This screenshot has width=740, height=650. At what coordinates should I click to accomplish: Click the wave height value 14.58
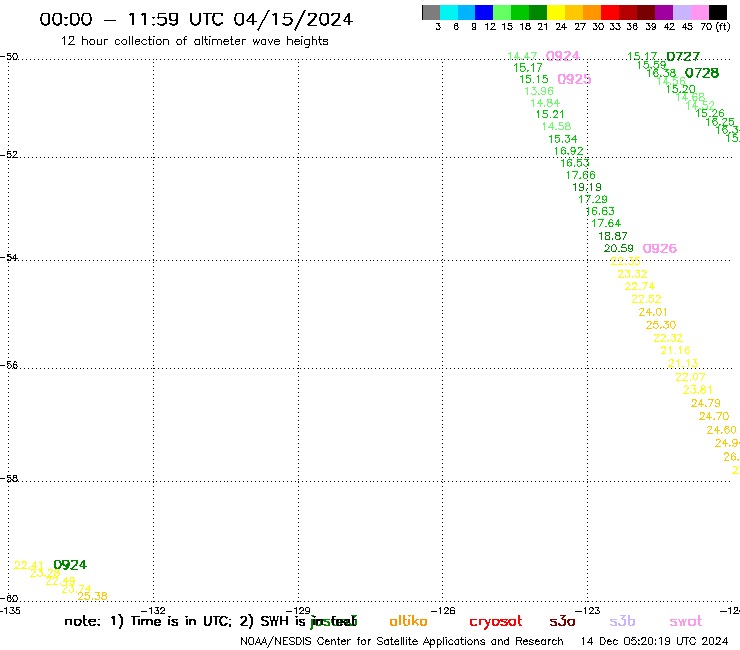tap(556, 127)
